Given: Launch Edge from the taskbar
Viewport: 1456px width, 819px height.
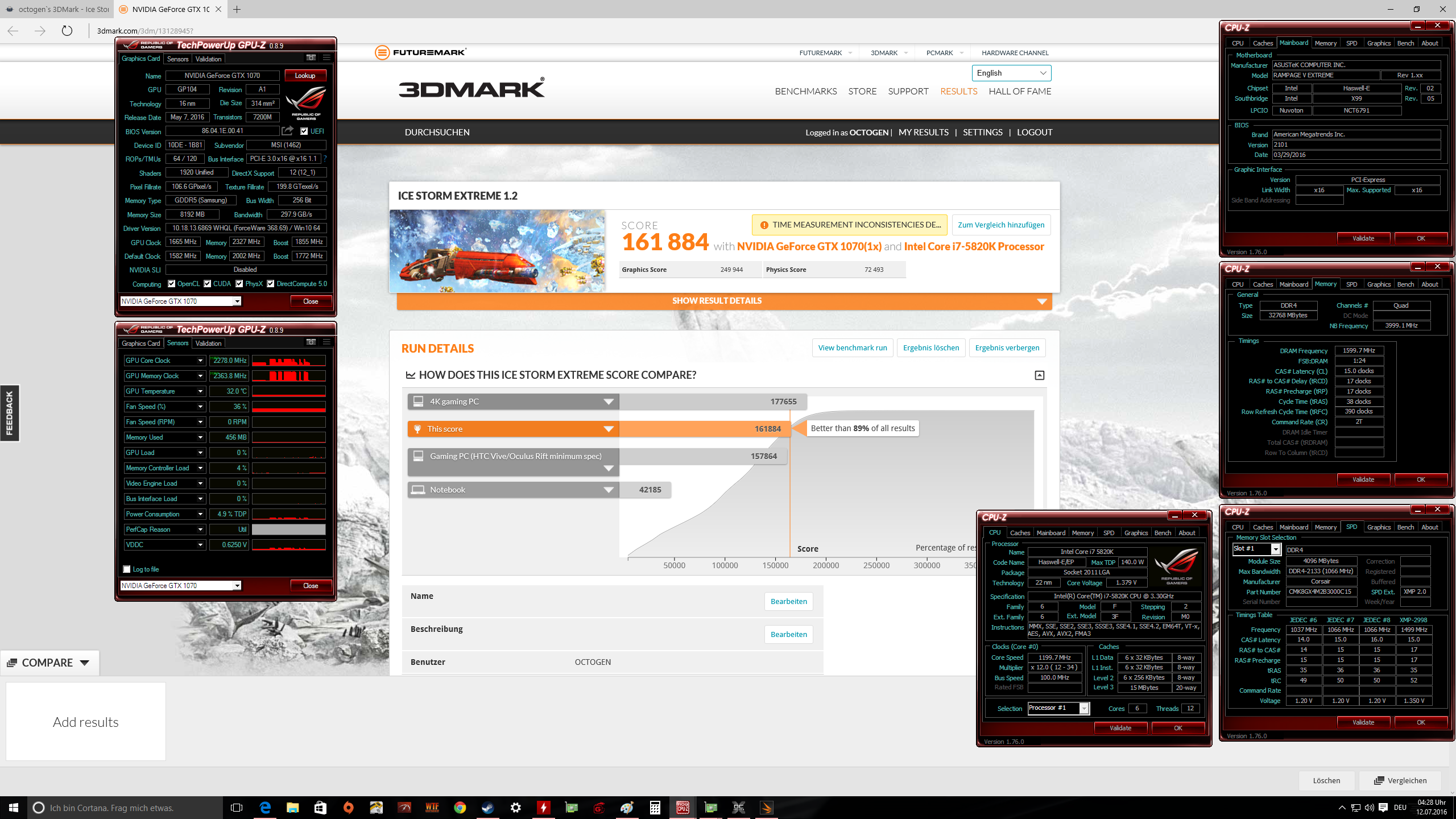Looking at the screenshot, I should 265,808.
